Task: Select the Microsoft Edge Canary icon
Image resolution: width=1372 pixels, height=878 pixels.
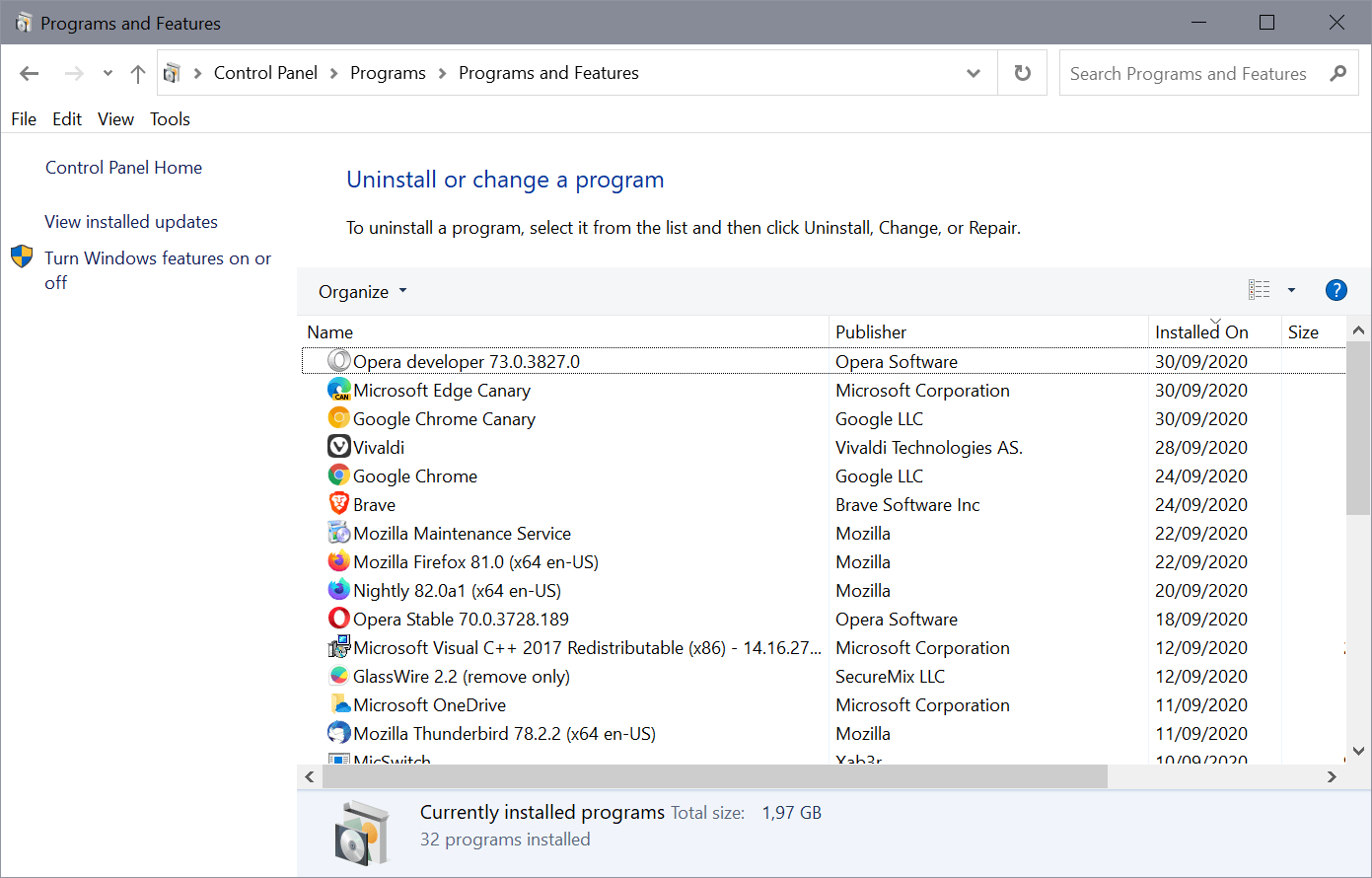Action: pyautogui.click(x=340, y=390)
